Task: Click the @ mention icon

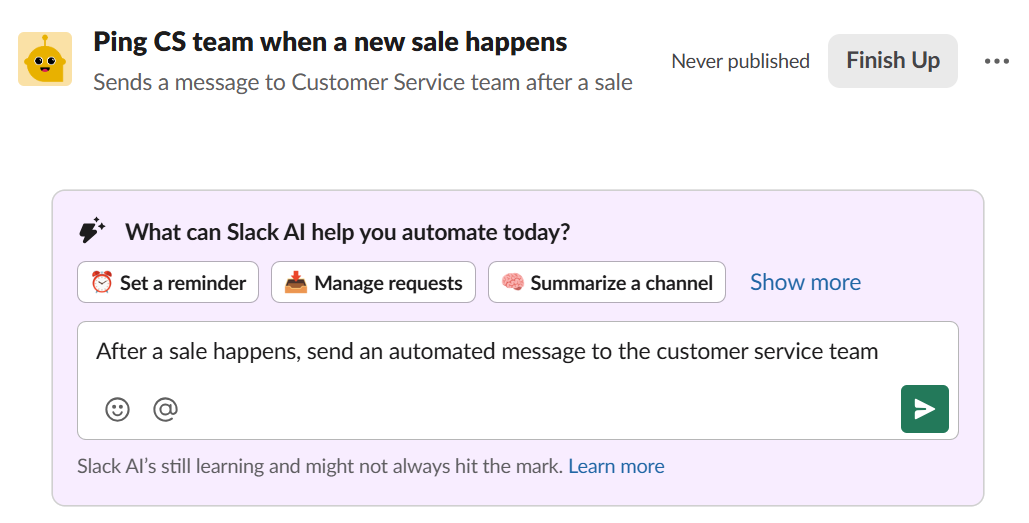Action: pos(165,409)
